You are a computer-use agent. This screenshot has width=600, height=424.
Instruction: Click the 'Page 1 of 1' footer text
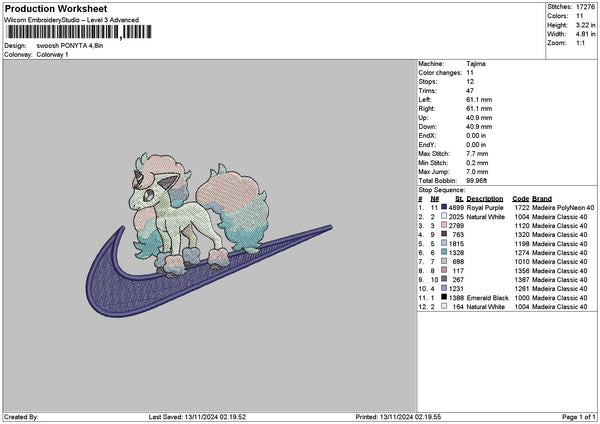(x=579, y=417)
